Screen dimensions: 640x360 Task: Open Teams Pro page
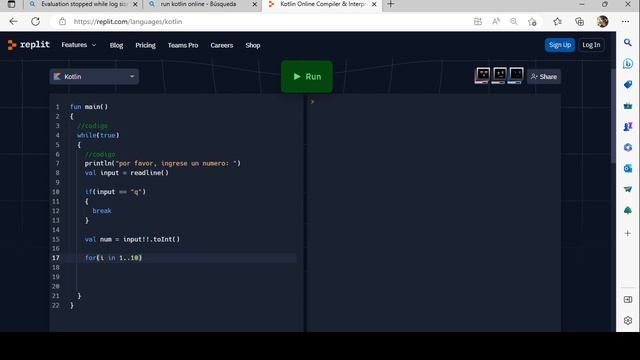(x=183, y=45)
